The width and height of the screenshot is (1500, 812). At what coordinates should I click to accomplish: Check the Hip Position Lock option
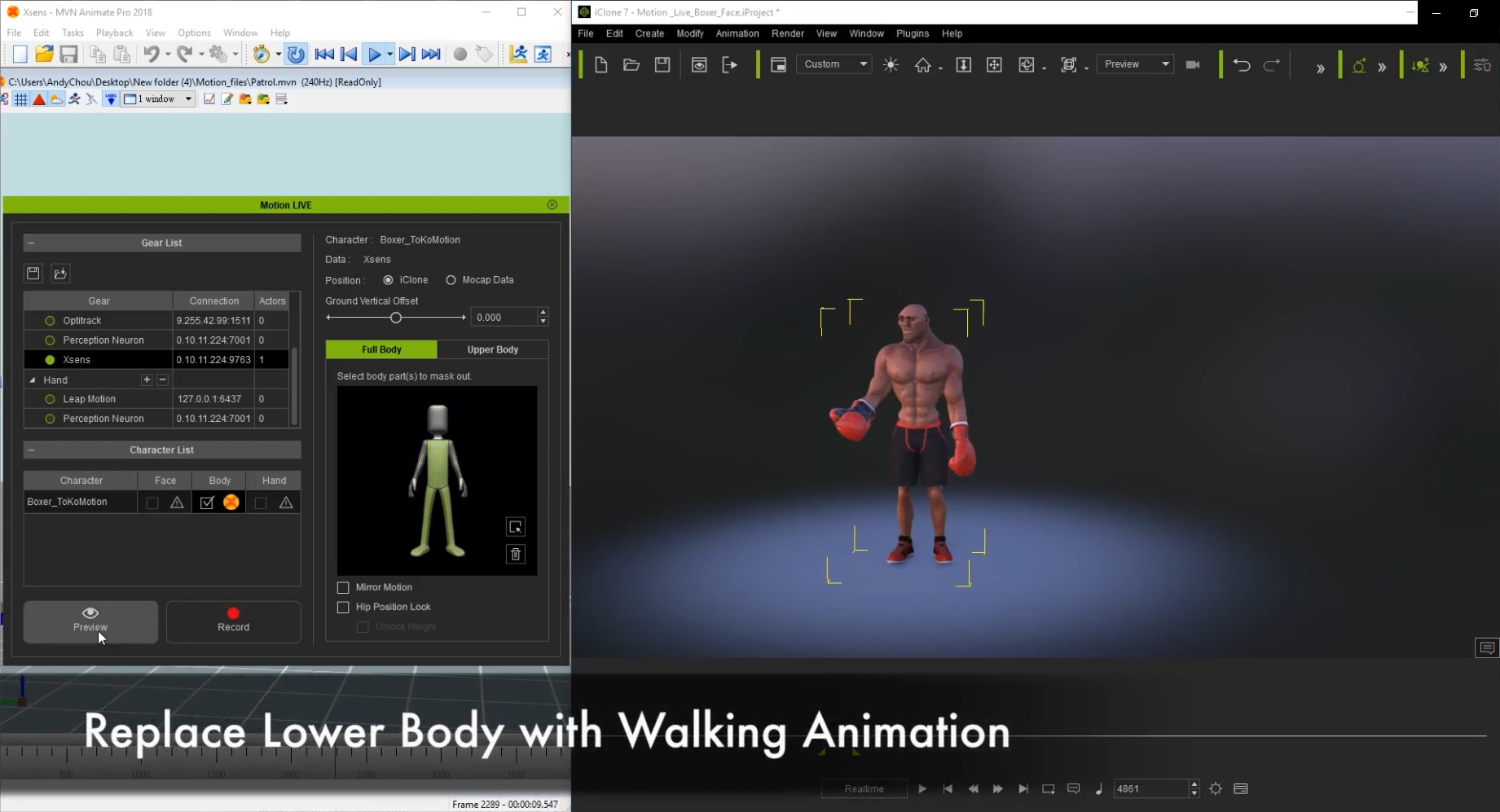click(x=343, y=608)
